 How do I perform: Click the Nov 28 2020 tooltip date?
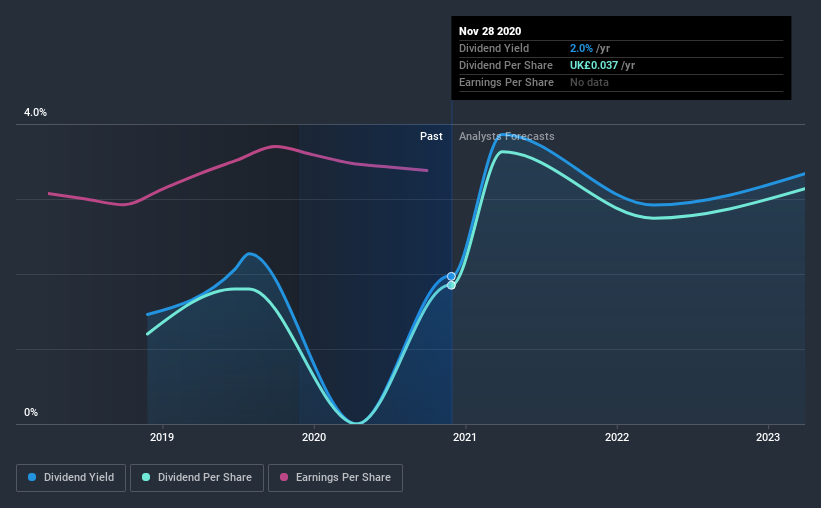[x=490, y=31]
